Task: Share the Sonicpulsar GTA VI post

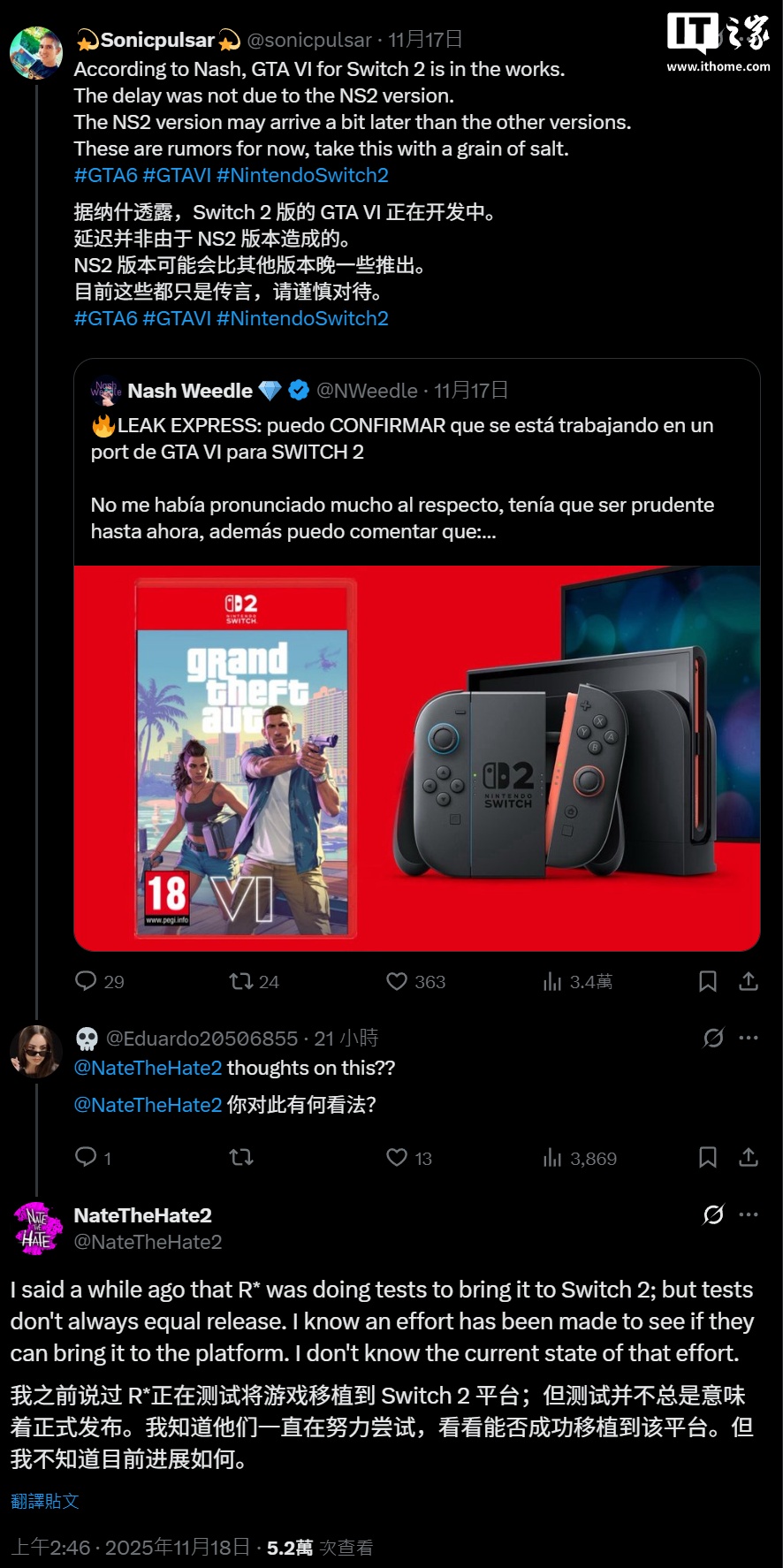Action: point(749,981)
